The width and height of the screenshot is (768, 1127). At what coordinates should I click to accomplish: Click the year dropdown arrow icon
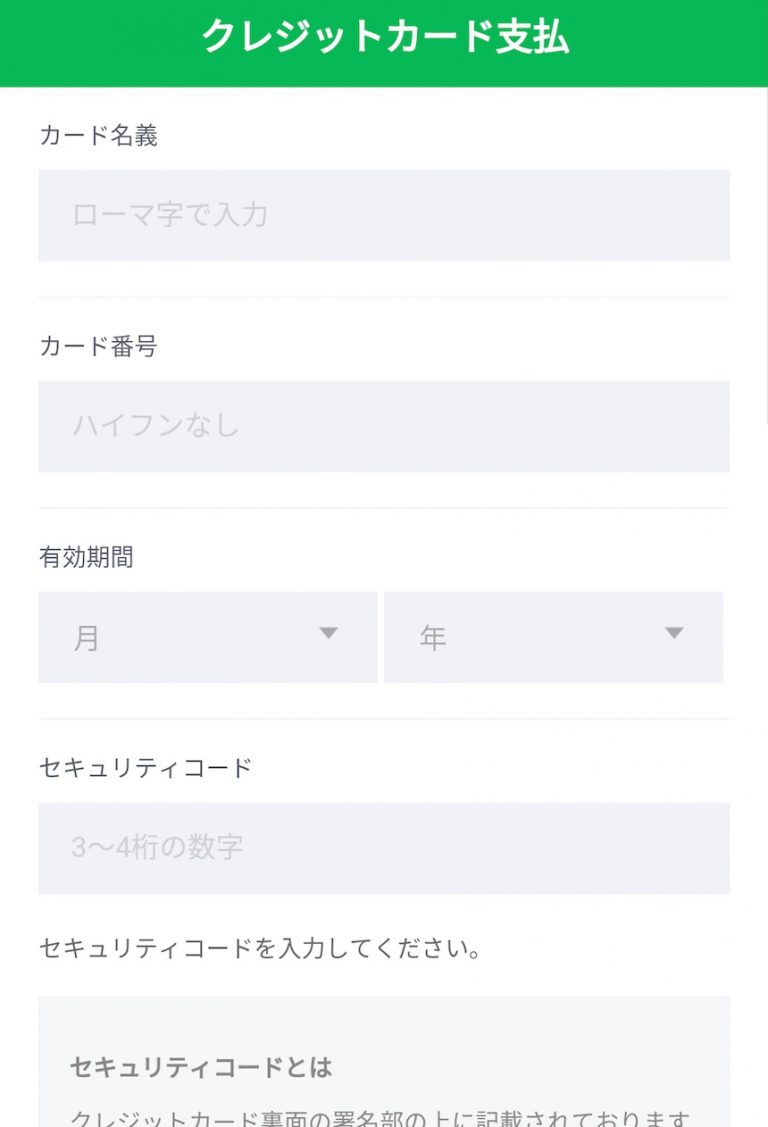(x=674, y=633)
